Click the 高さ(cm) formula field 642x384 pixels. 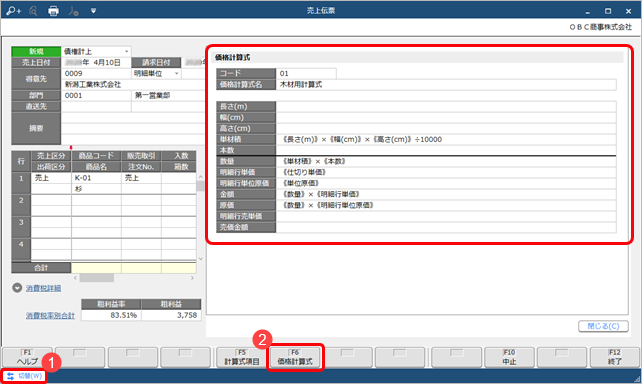pyautogui.click(x=446, y=129)
